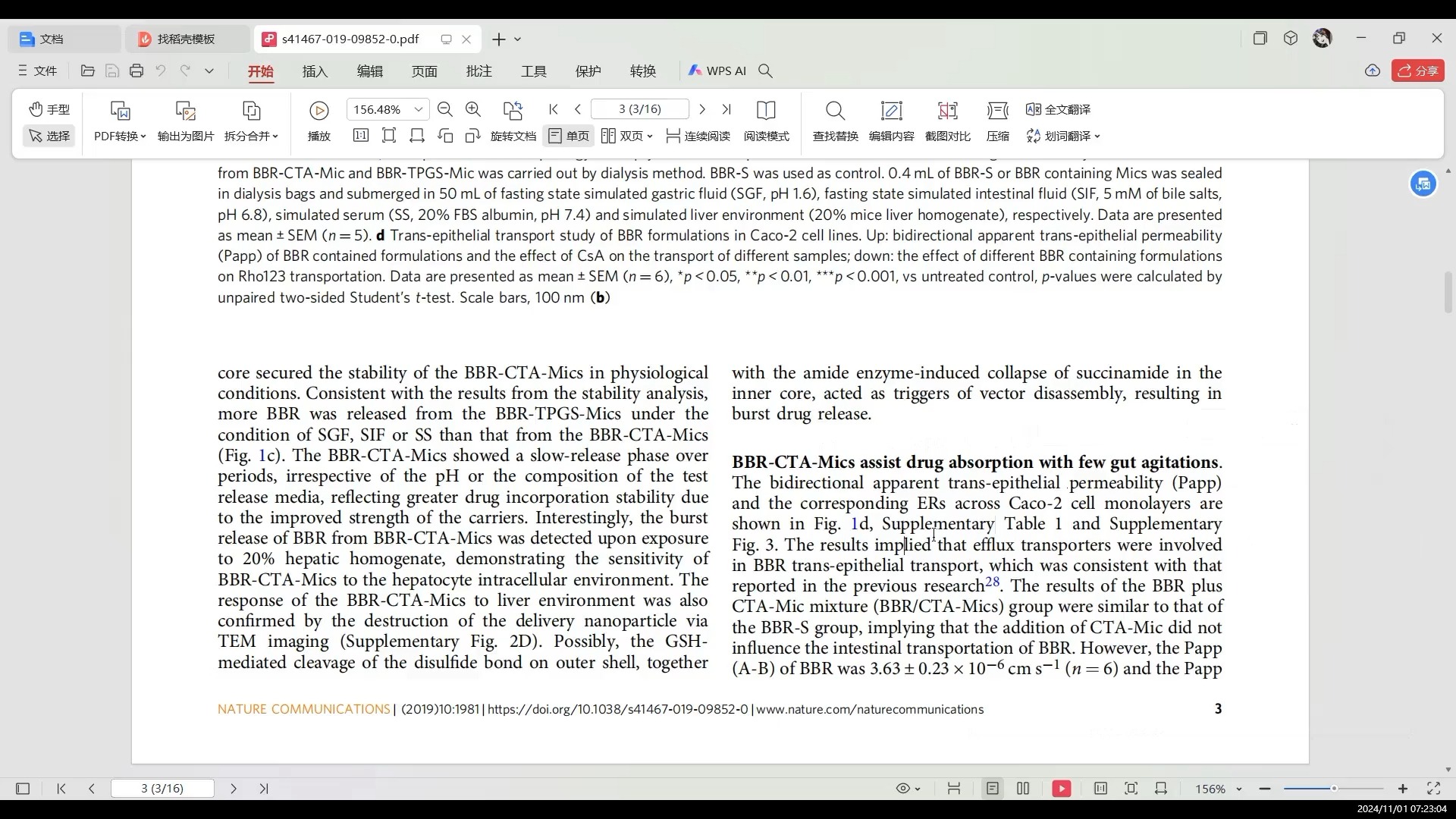Open Find and Replace (查找替换) tool

835,111
